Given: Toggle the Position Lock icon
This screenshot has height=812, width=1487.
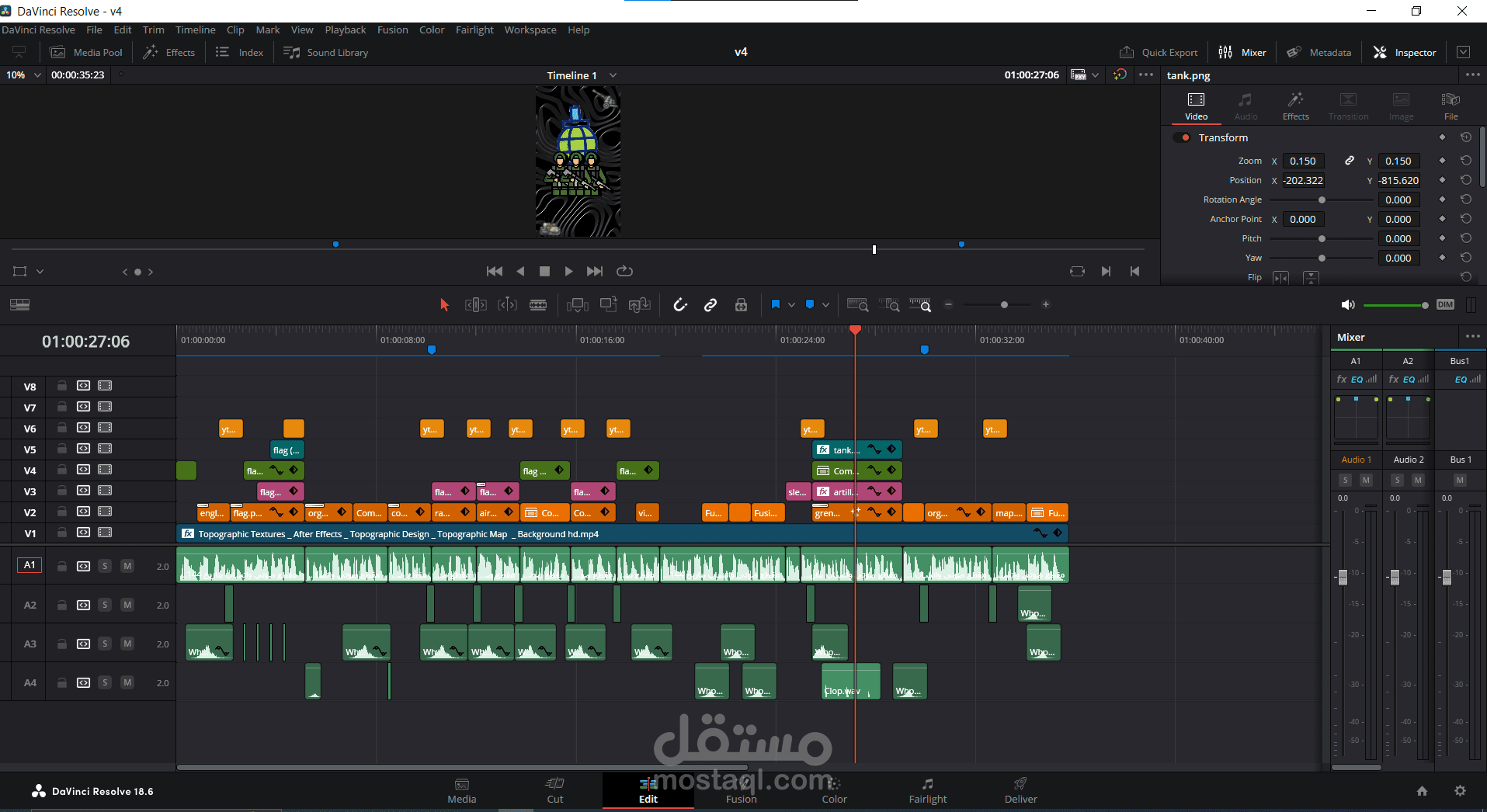Looking at the screenshot, I should point(742,305).
